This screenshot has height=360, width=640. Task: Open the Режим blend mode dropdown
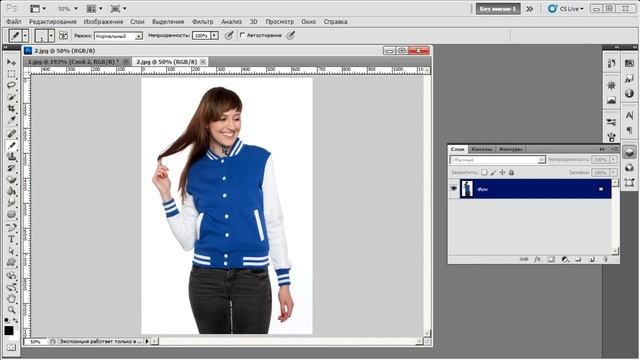[118, 36]
